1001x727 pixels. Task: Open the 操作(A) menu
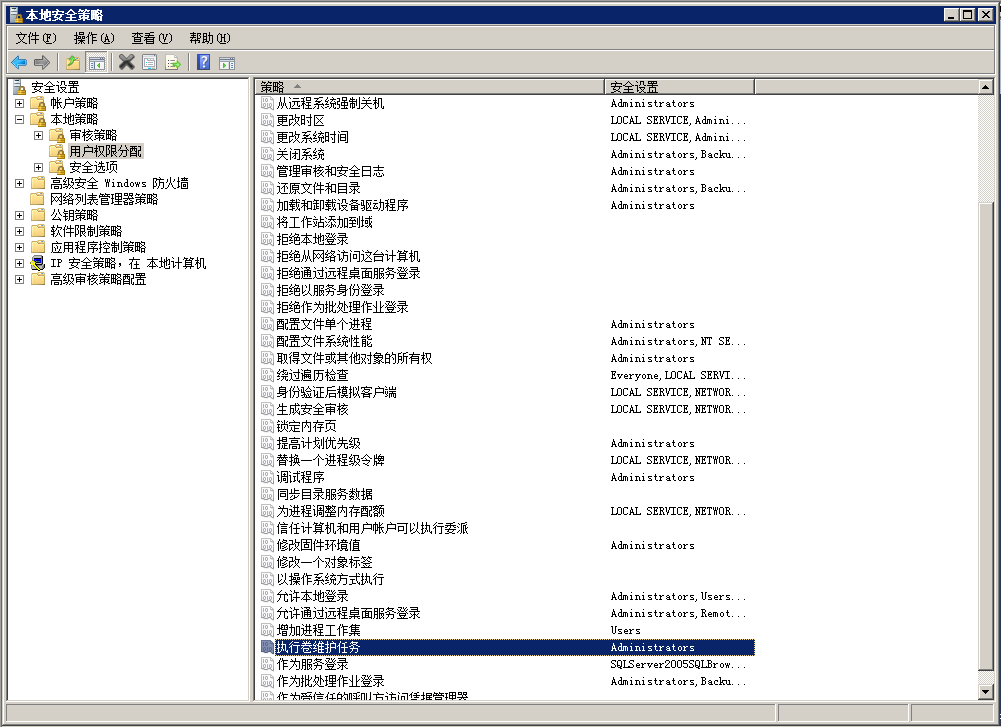[94, 38]
